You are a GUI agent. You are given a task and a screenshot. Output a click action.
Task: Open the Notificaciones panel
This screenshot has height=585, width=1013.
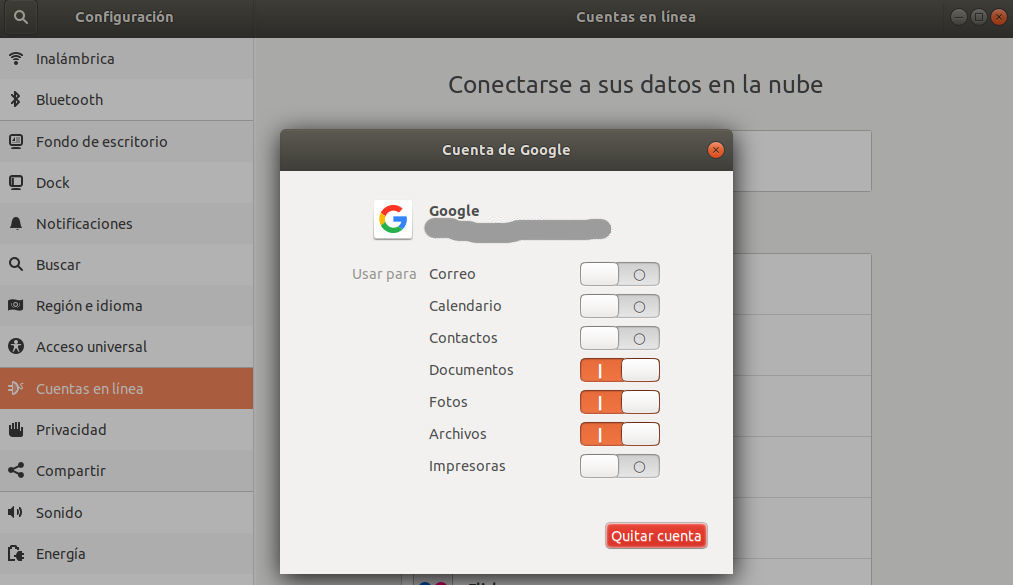click(x=127, y=223)
